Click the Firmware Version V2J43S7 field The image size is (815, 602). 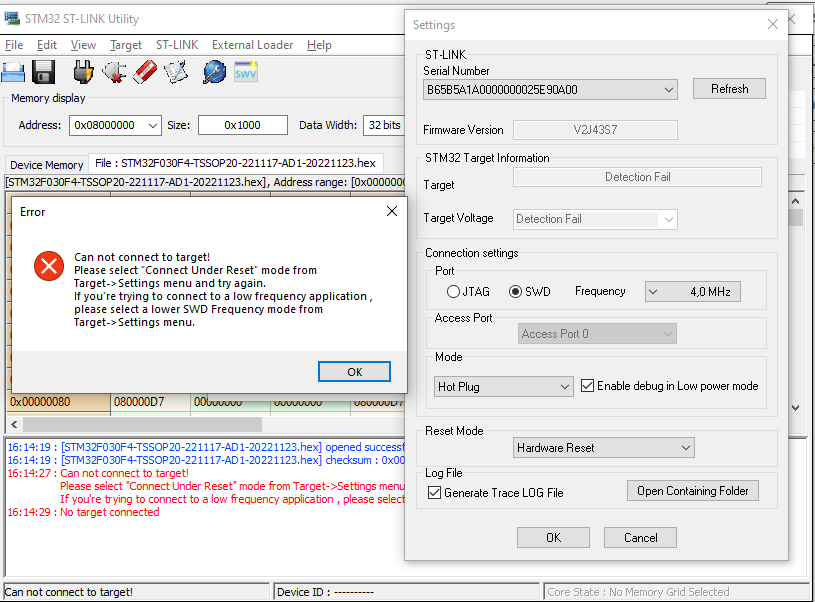point(595,130)
